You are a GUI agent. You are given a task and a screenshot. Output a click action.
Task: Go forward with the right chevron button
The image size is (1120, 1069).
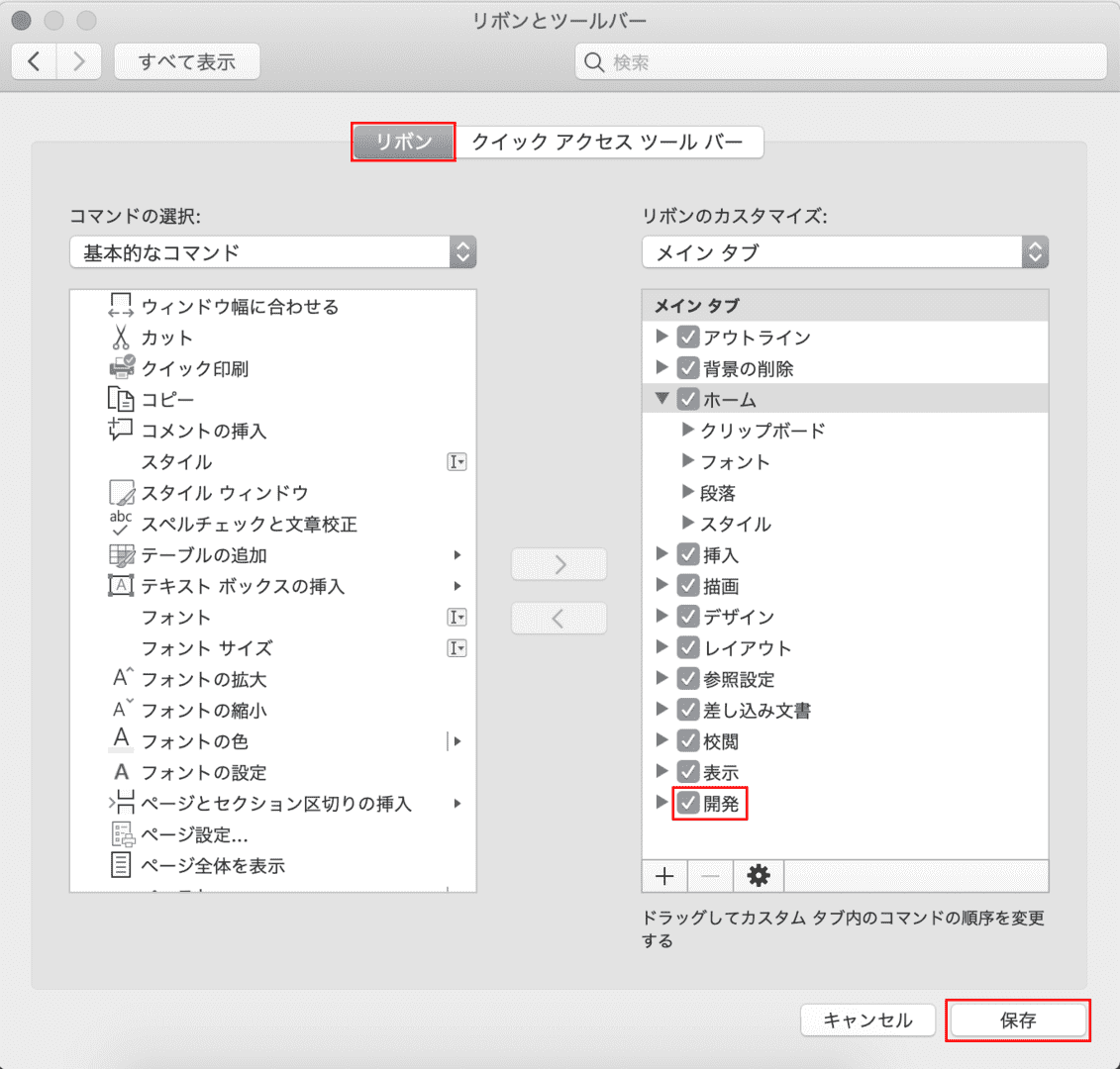(x=78, y=61)
